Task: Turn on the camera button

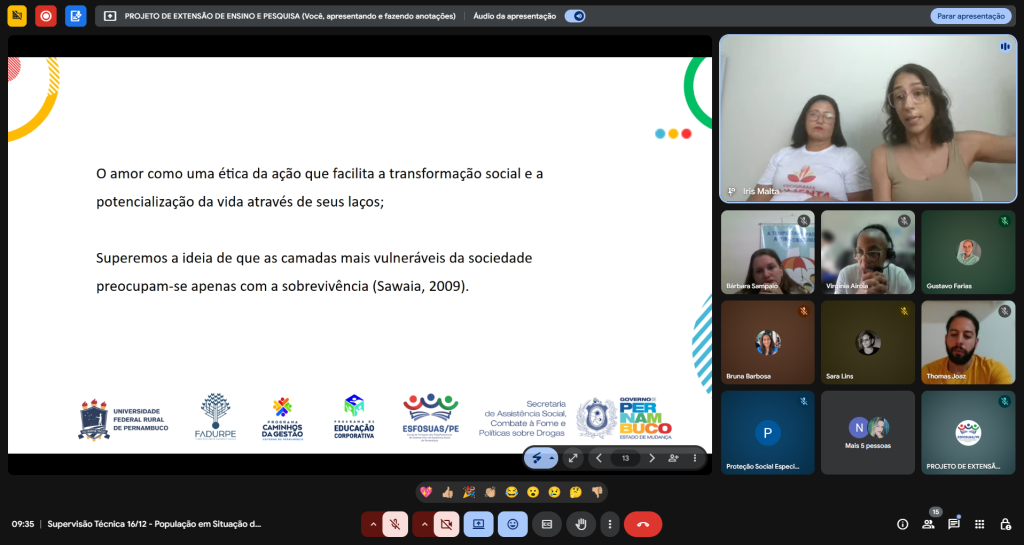Action: 446,524
